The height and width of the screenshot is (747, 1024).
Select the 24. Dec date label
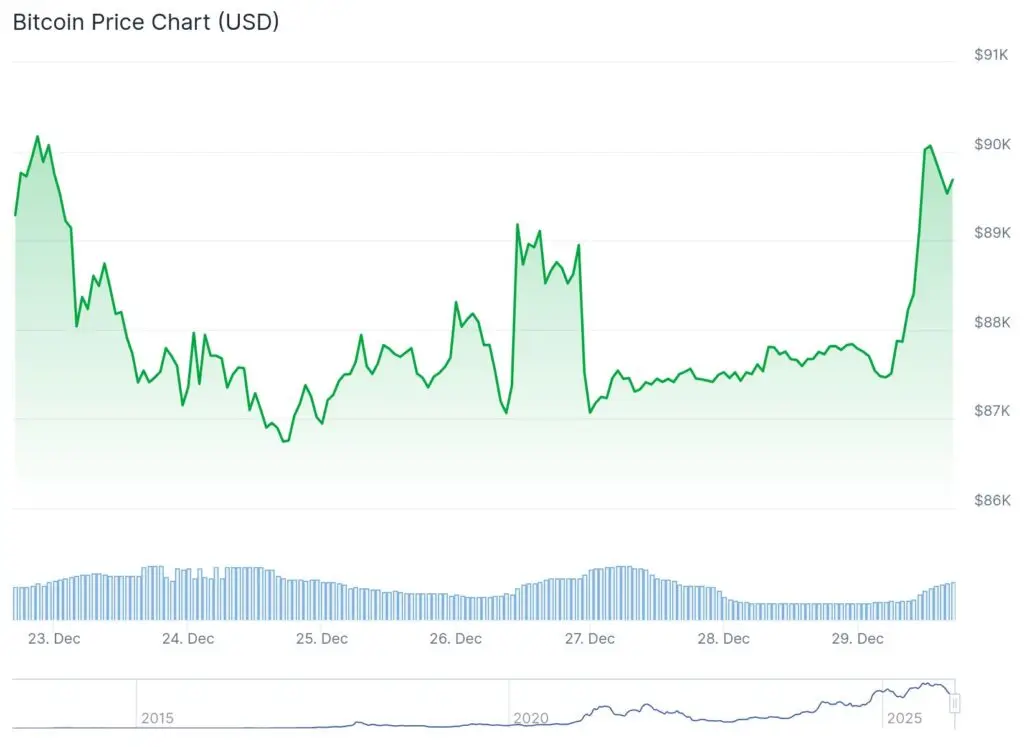pyautogui.click(x=187, y=638)
